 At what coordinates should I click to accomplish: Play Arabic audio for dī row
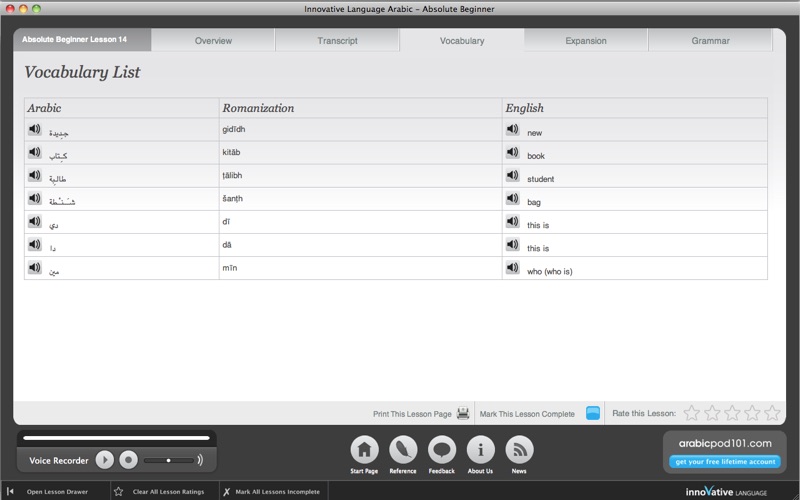pos(35,221)
